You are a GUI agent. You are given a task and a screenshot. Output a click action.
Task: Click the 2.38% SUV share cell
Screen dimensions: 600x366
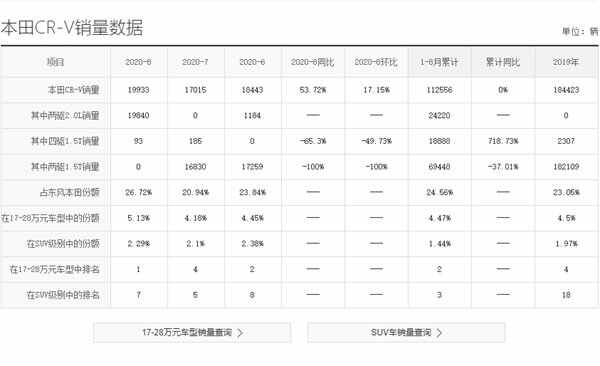pyautogui.click(x=252, y=243)
